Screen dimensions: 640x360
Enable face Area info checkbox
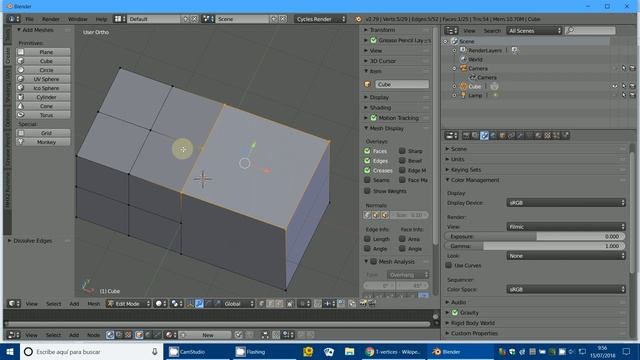click(402, 239)
